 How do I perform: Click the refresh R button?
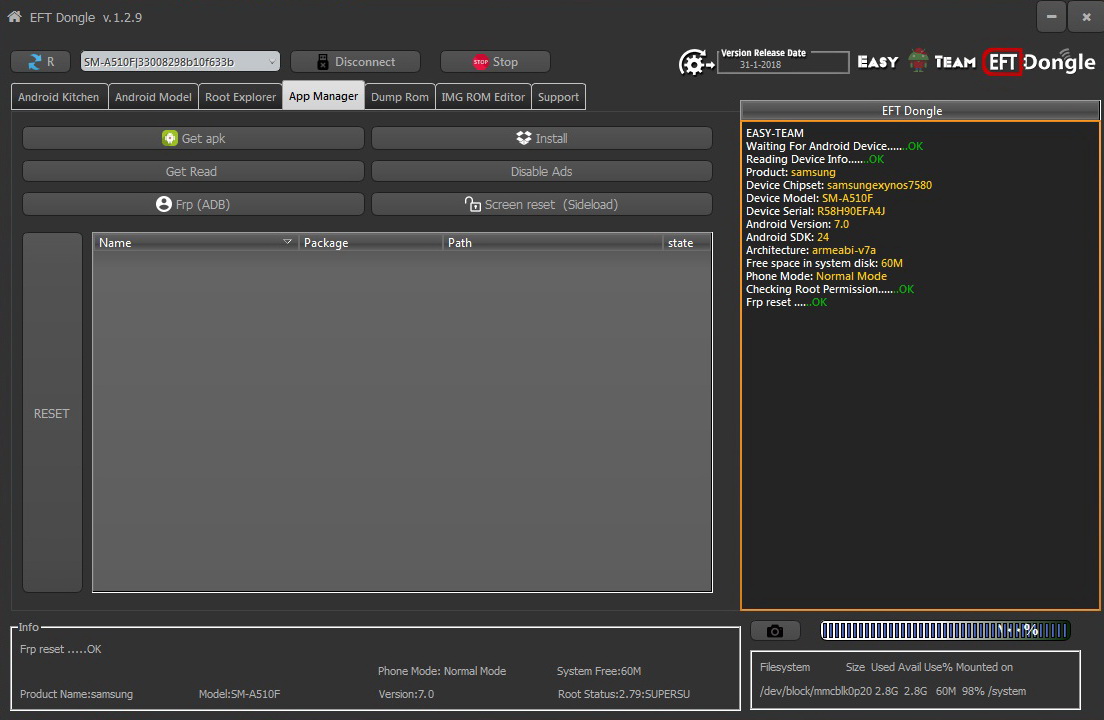pos(41,62)
